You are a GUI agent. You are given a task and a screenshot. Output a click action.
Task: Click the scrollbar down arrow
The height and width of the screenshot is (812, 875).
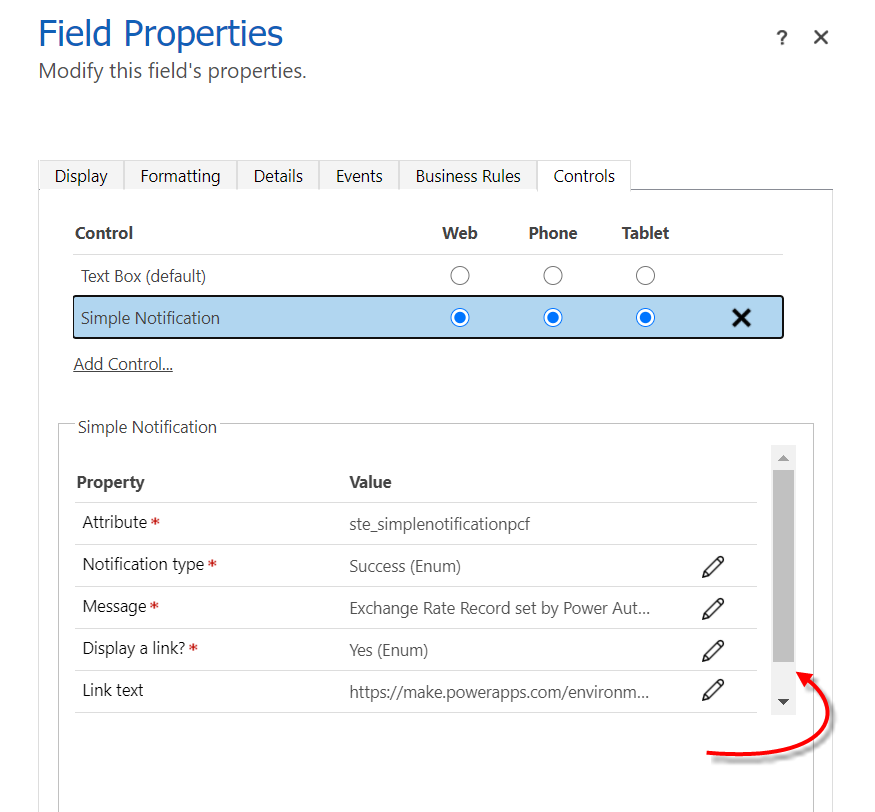(783, 702)
